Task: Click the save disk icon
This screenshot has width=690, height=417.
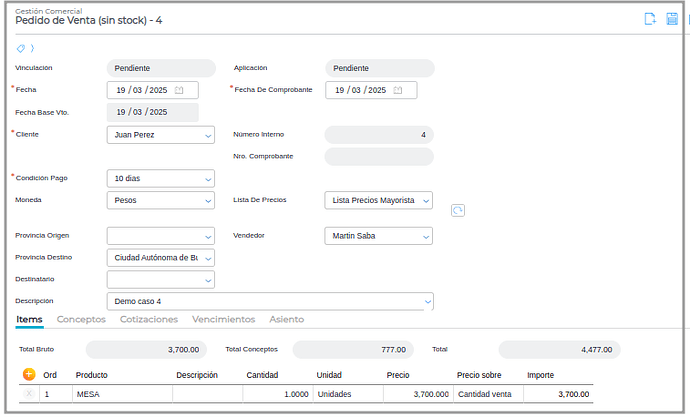Action: click(x=672, y=19)
